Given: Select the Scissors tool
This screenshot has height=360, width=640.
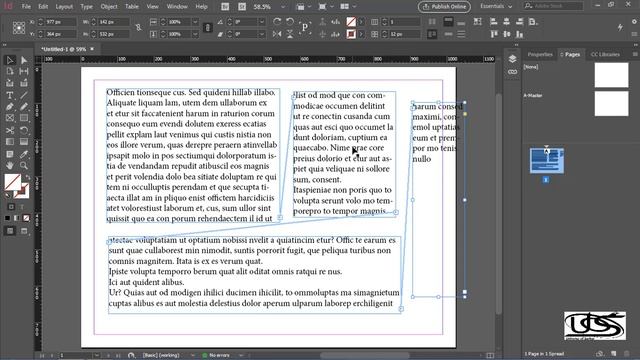Looking at the screenshot, I should 10,131.
